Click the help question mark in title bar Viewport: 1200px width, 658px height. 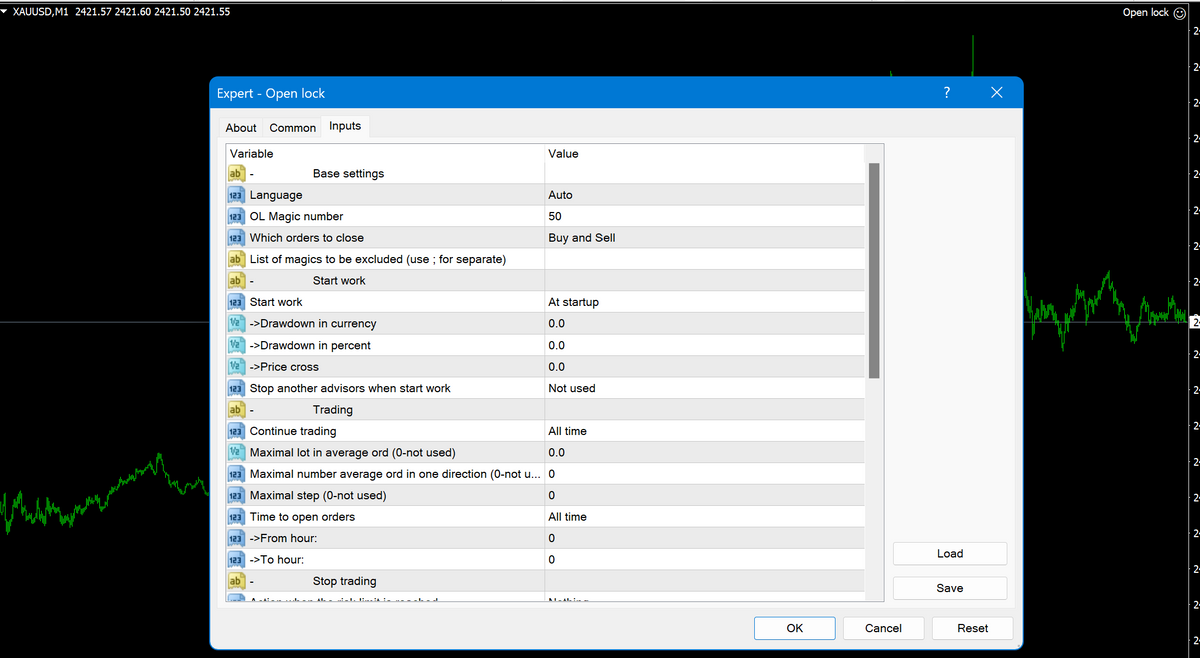pyautogui.click(x=947, y=93)
